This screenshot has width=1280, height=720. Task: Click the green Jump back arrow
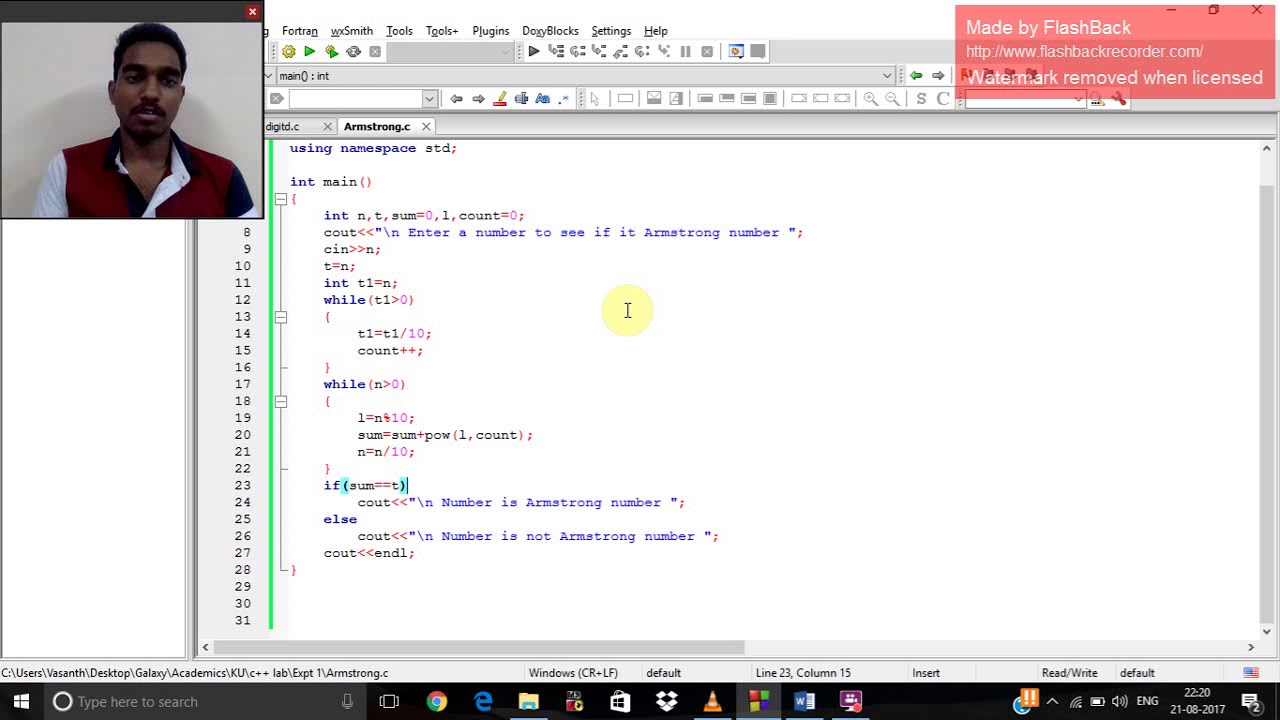tap(916, 76)
